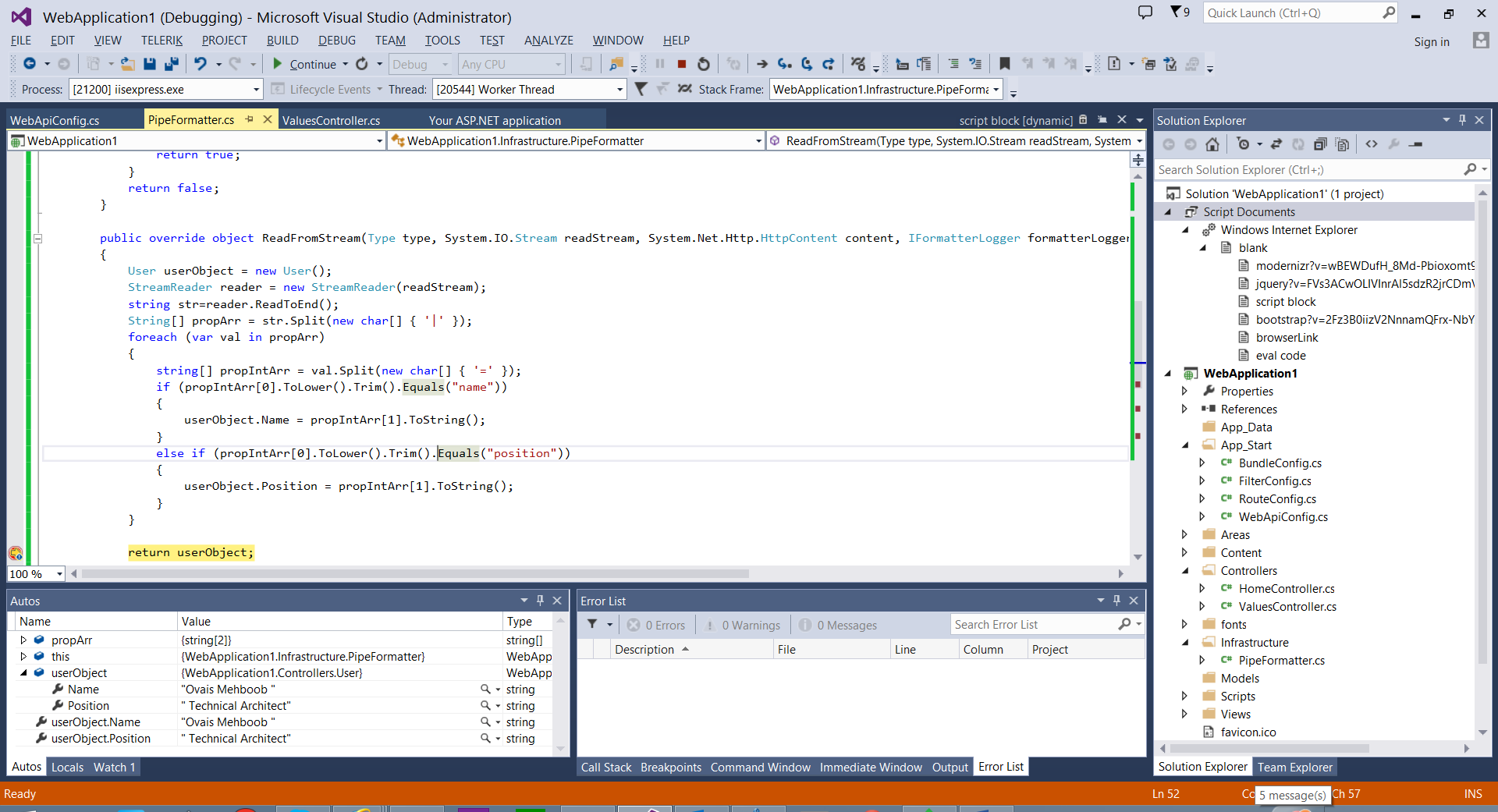
Task: Open the project scope dropdown WebApplication1 in editor
Action: pos(197,140)
